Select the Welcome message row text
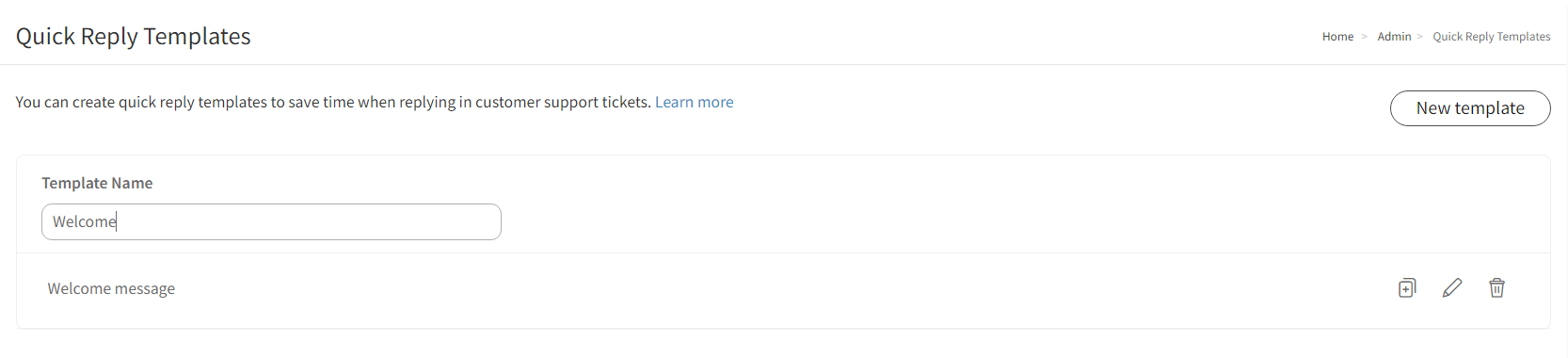The image size is (1568, 358). (x=111, y=288)
